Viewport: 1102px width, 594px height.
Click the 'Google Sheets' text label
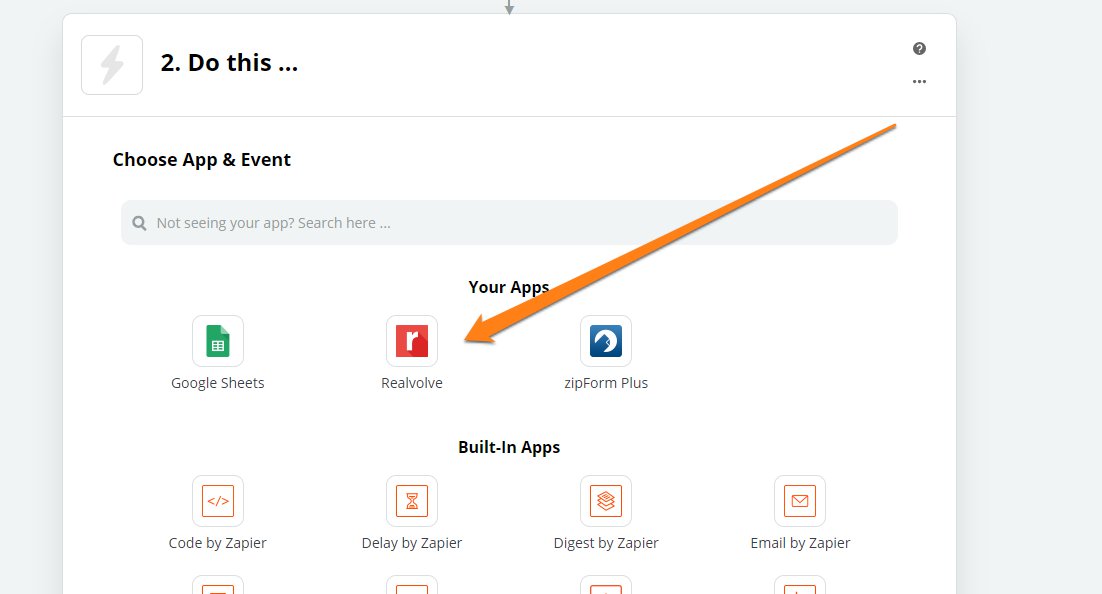218,383
